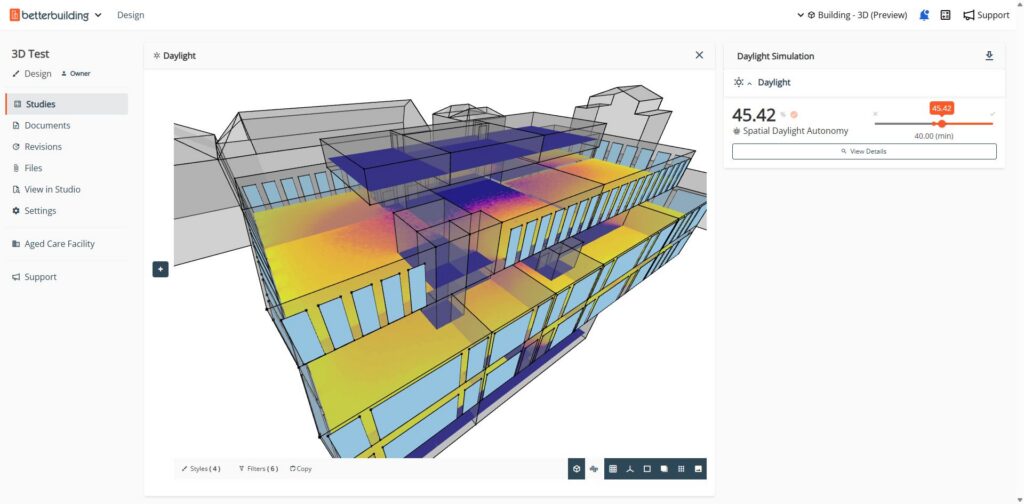
Task: Click the 3D building model viewport
Action: (x=440, y=271)
